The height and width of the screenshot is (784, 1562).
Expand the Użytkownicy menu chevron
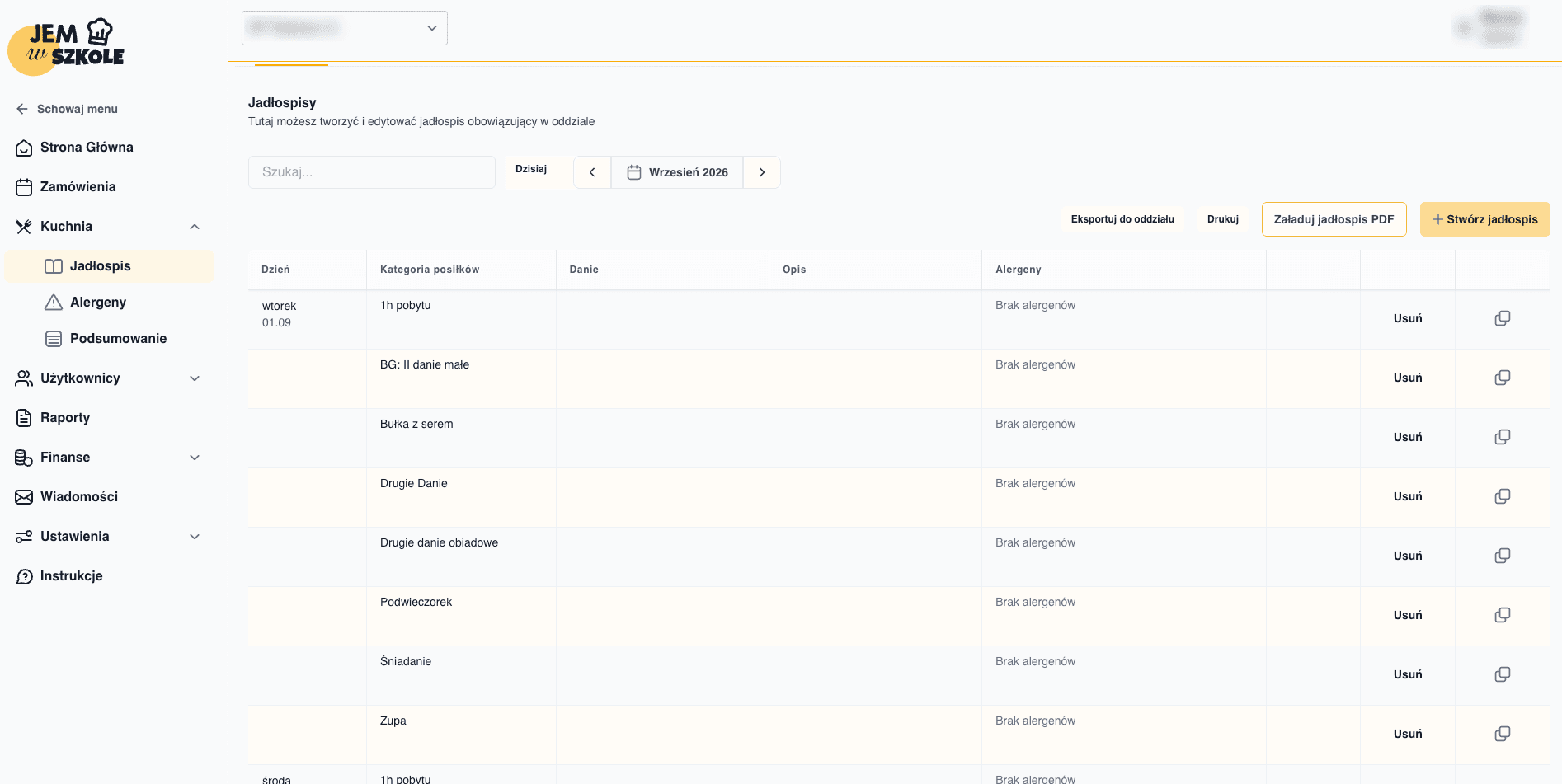[x=195, y=378]
